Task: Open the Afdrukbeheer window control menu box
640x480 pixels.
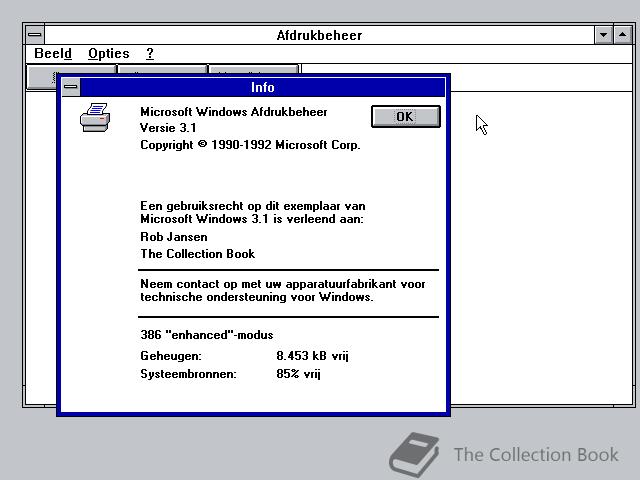Action: click(35, 35)
